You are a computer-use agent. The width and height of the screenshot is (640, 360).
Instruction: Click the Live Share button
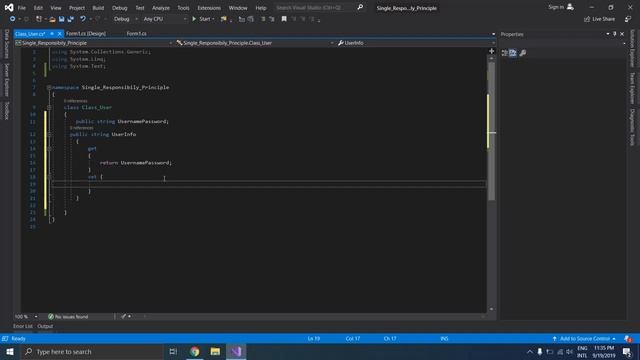pos(599,19)
